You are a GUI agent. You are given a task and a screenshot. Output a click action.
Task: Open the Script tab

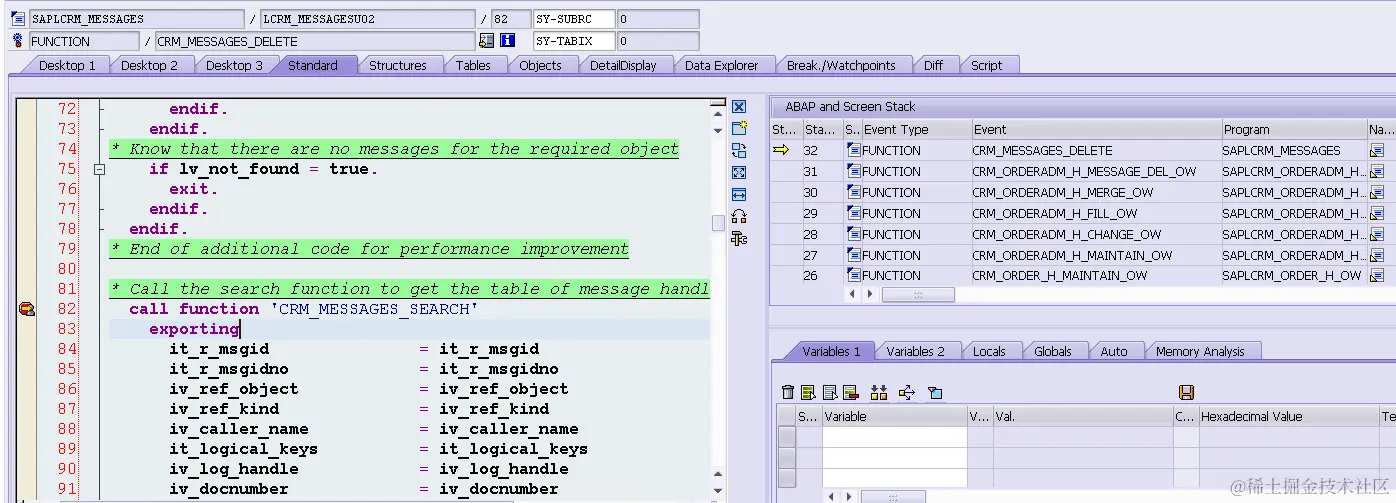986,65
